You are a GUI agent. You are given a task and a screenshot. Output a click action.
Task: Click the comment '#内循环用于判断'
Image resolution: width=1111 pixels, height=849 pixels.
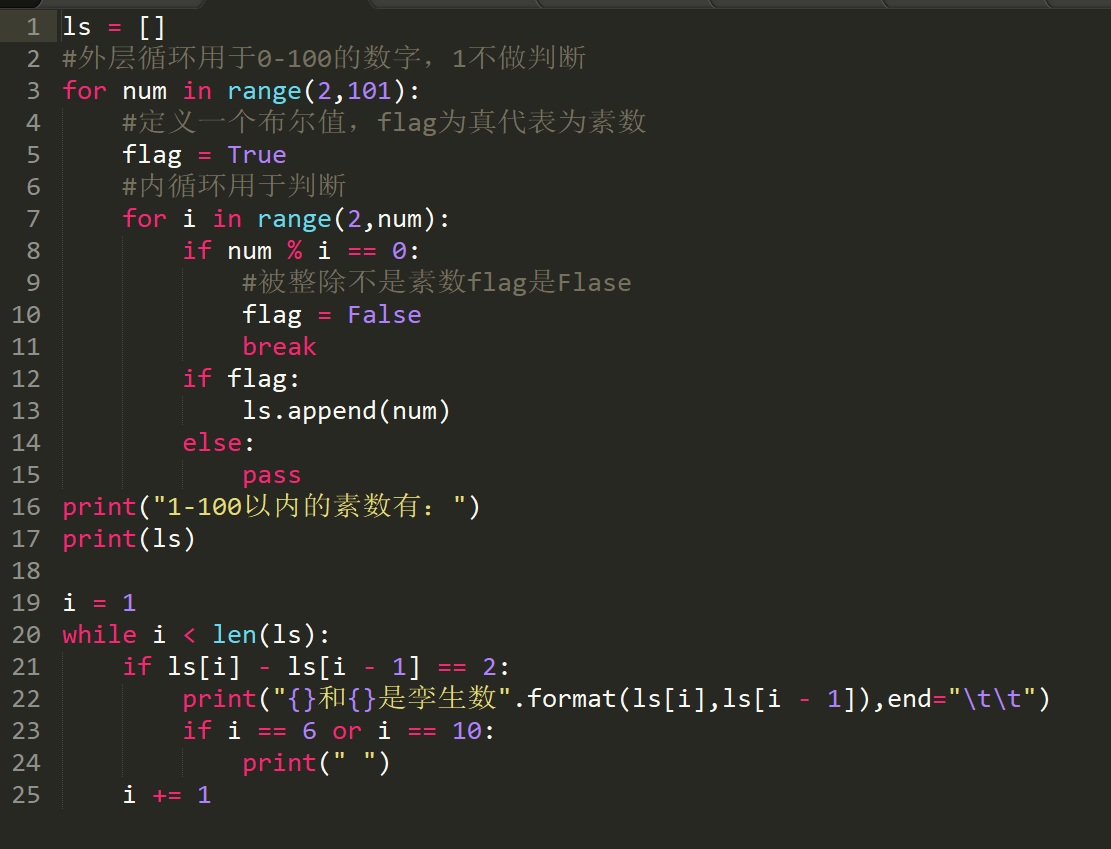click(x=234, y=186)
